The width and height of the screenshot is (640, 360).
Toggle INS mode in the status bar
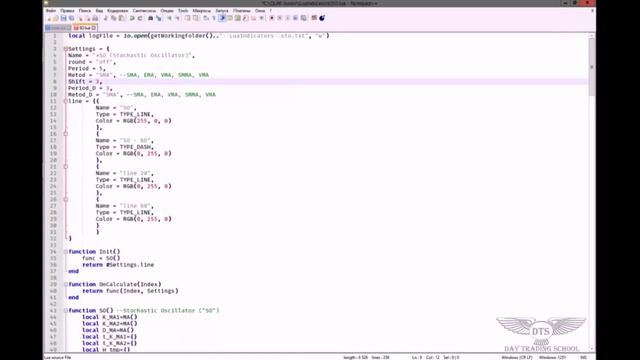pos(583,358)
